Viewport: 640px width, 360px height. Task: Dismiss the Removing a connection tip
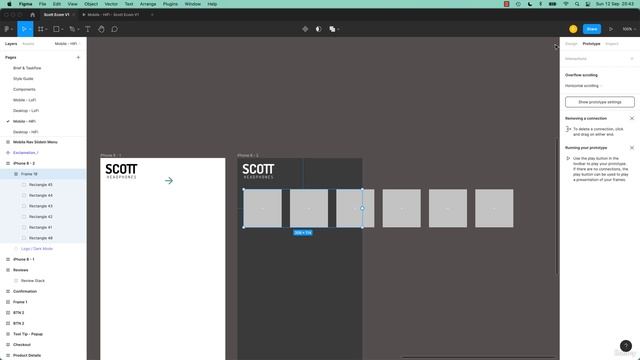[632, 118]
